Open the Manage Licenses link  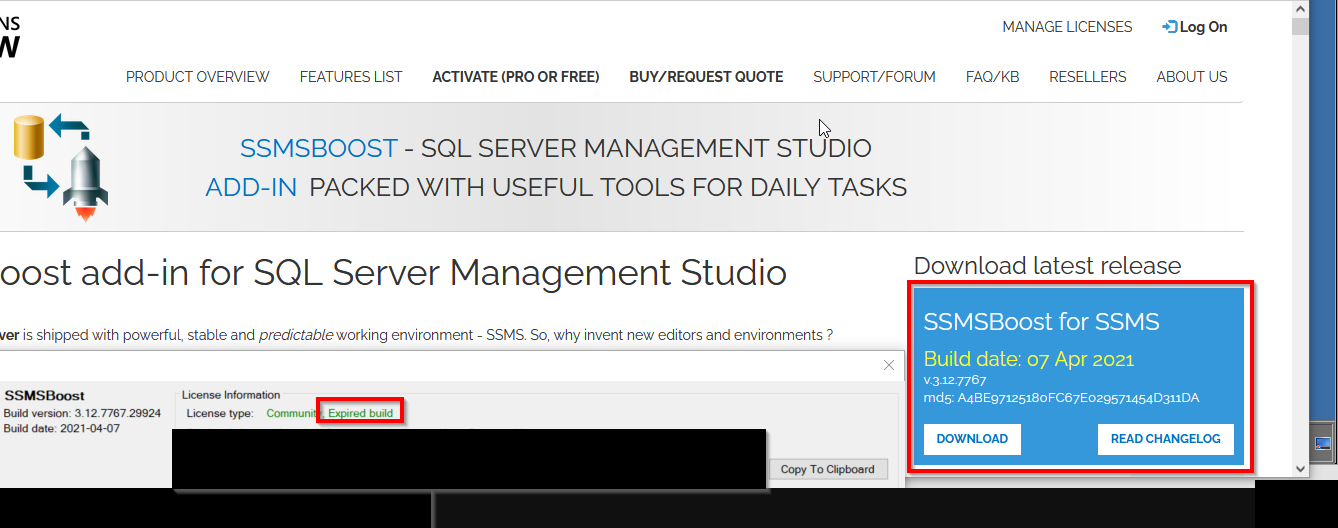(x=1067, y=27)
